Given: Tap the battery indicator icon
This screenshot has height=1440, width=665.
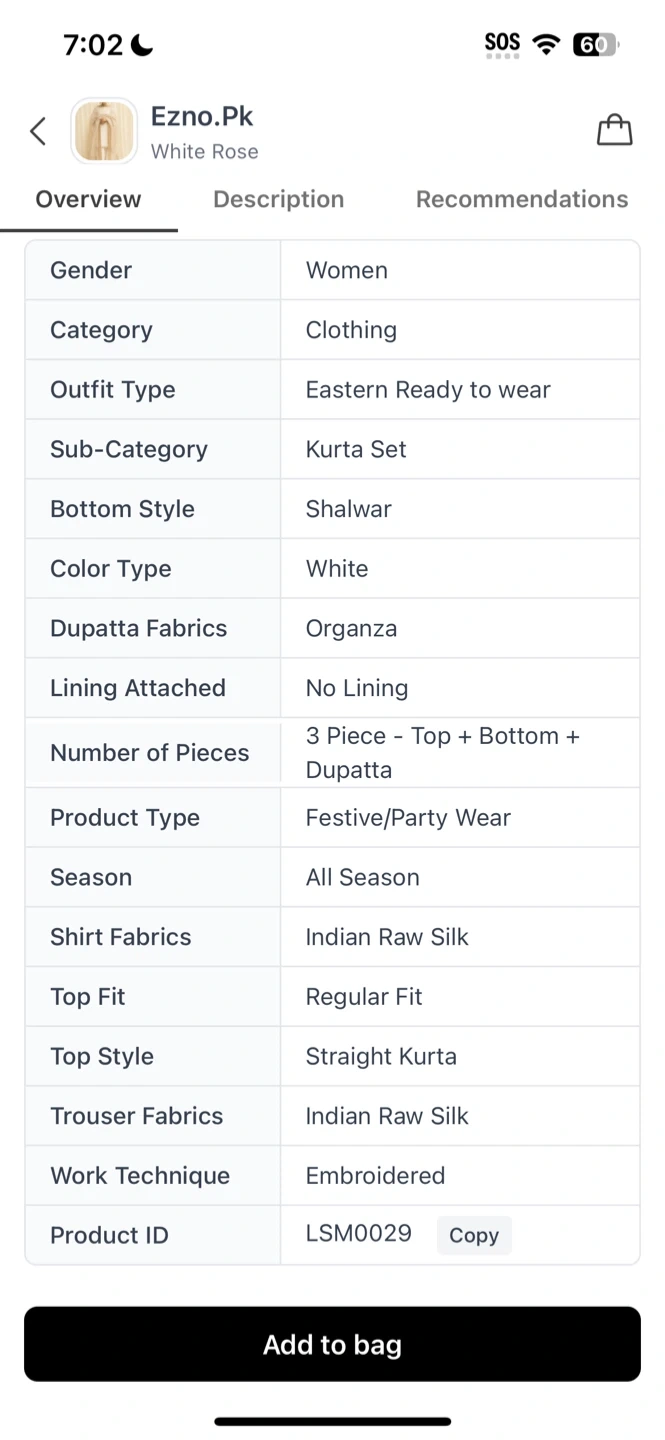Looking at the screenshot, I should tap(596, 44).
